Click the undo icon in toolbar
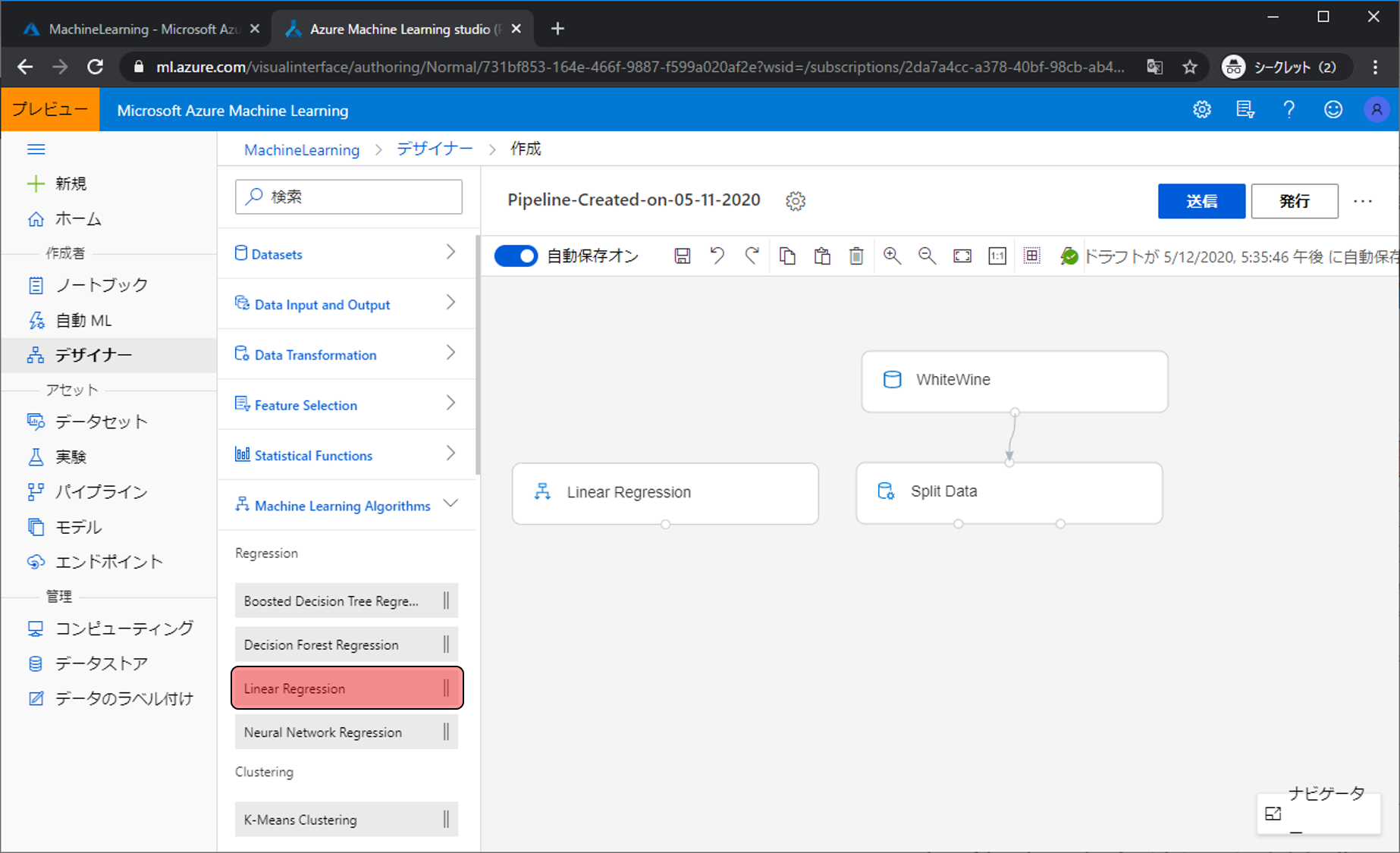This screenshot has width=1400, height=853. tap(717, 256)
